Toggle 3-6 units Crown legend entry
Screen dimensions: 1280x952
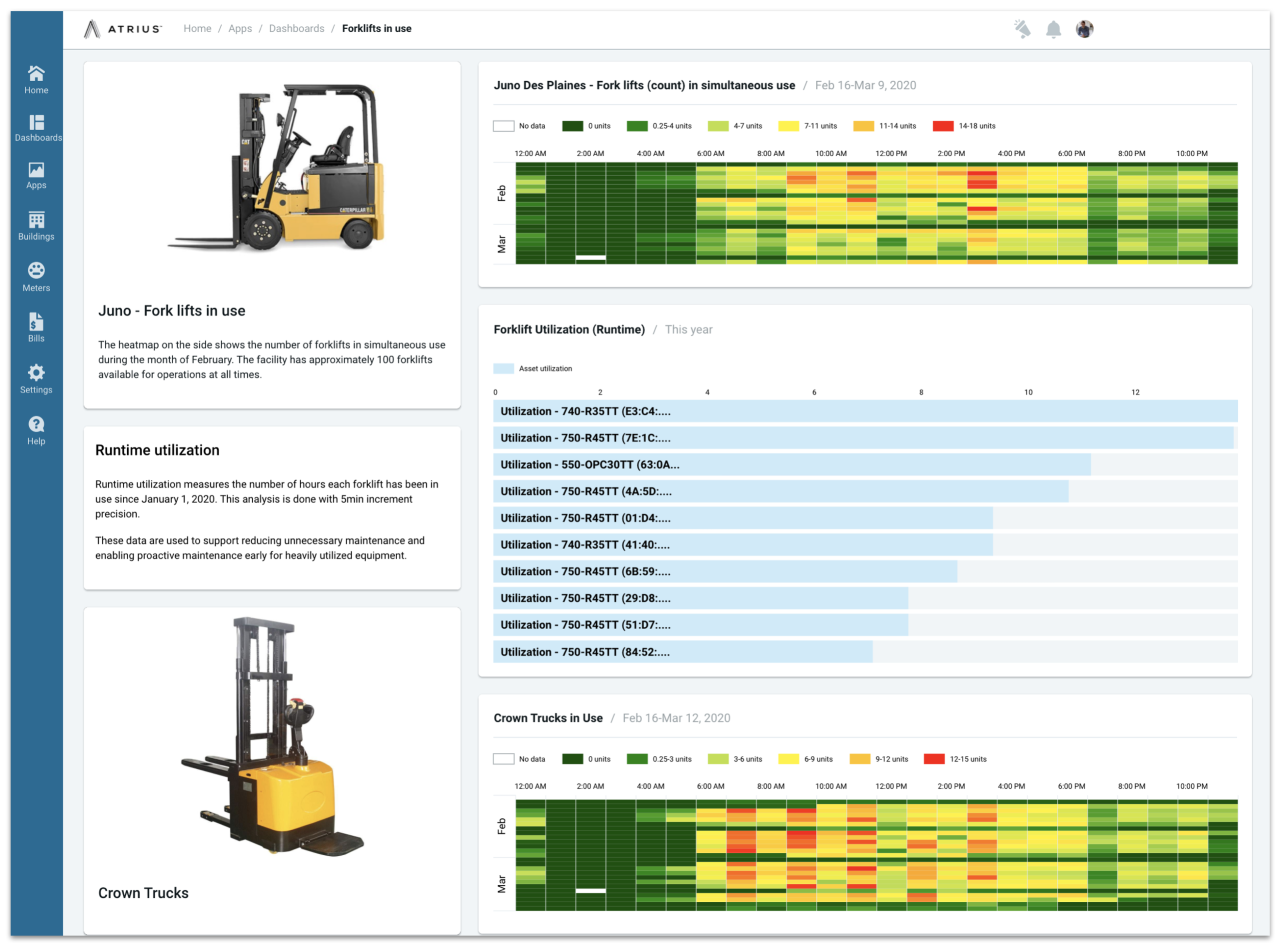pos(735,759)
